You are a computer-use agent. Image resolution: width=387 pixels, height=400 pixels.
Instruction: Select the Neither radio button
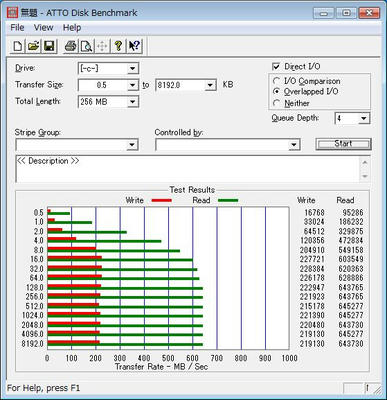pos(276,103)
